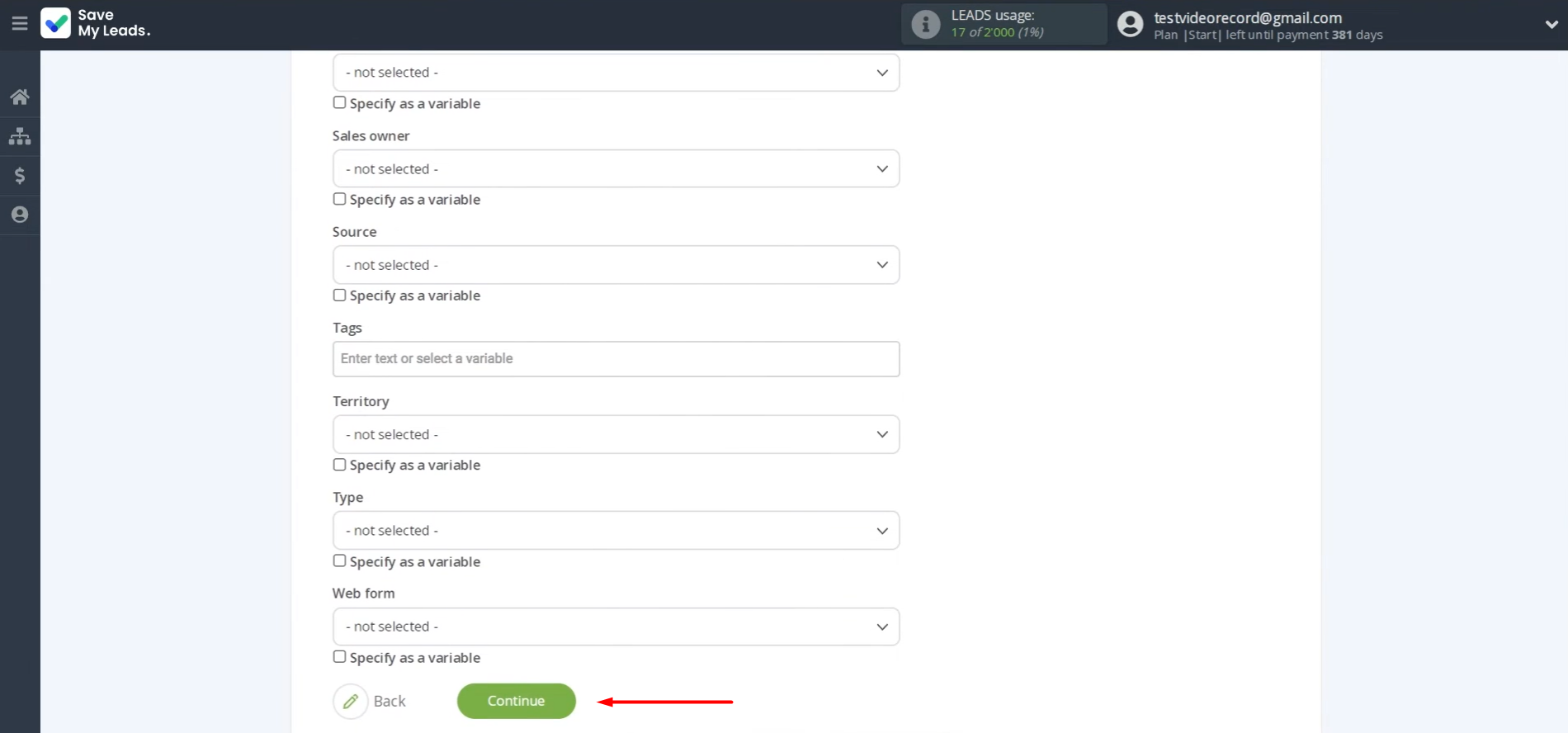The image size is (1568, 733).
Task: Click the account avatar icon
Action: [x=1130, y=25]
